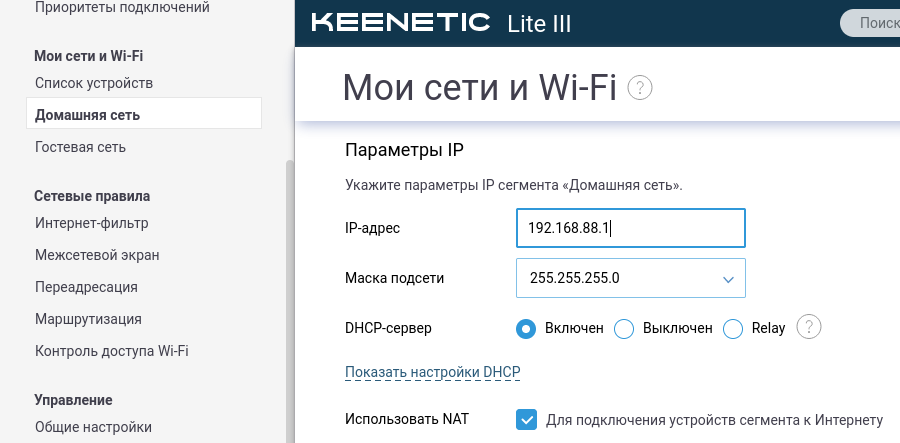The image size is (900, 443).
Task: Click the IP-адрес input field
Action: pyautogui.click(x=631, y=228)
